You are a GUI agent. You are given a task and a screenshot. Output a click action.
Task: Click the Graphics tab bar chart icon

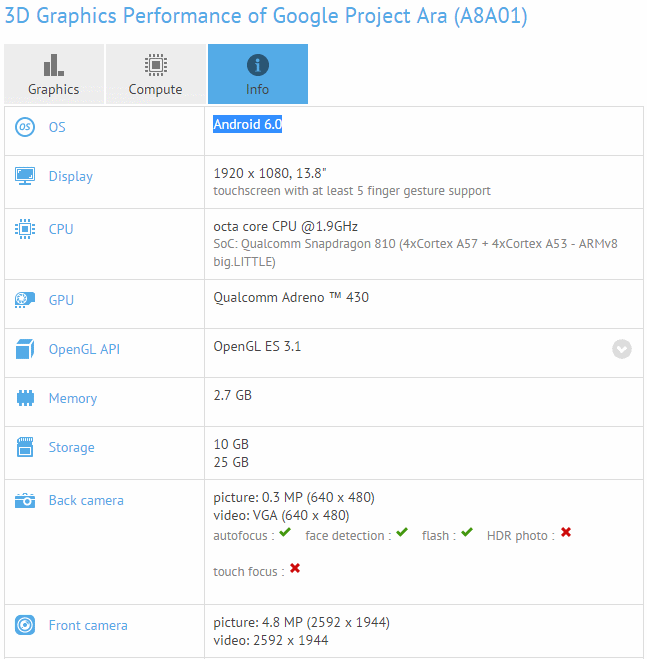click(54, 65)
